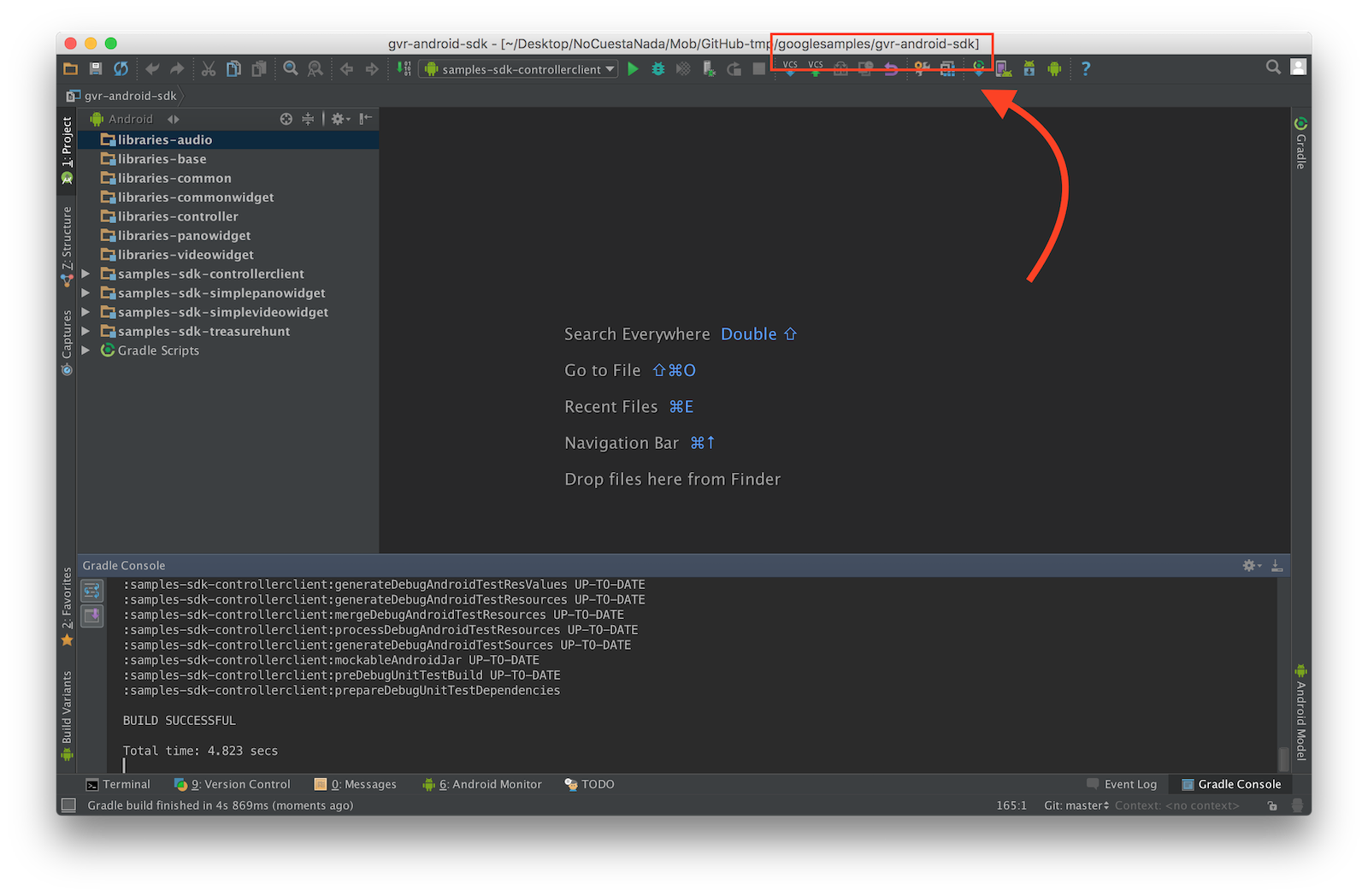Click the VCS Update Project icon
Viewport: 1368px width, 896px height.
click(790, 69)
